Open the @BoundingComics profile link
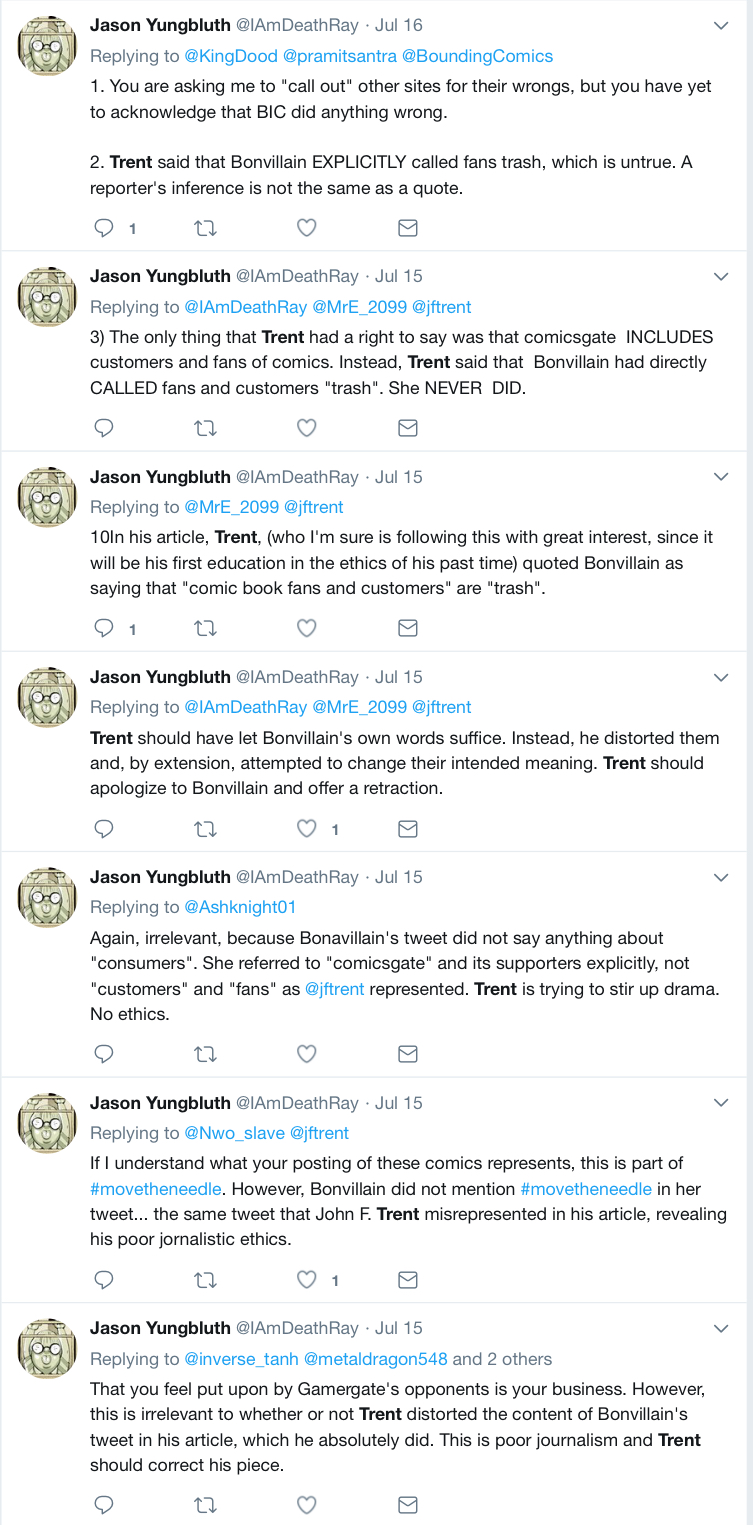753x1525 pixels. 478,56
